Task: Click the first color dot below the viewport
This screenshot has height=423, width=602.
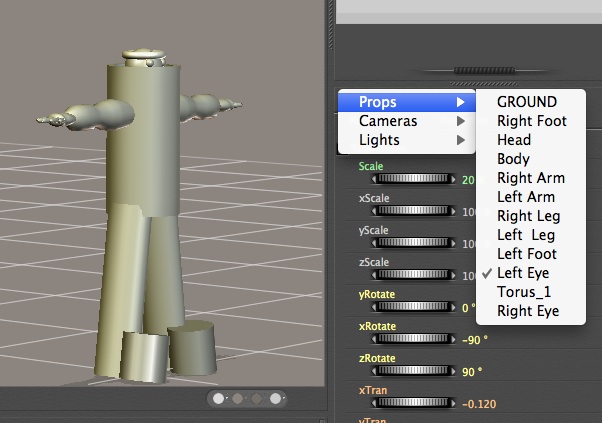Action: point(219,398)
